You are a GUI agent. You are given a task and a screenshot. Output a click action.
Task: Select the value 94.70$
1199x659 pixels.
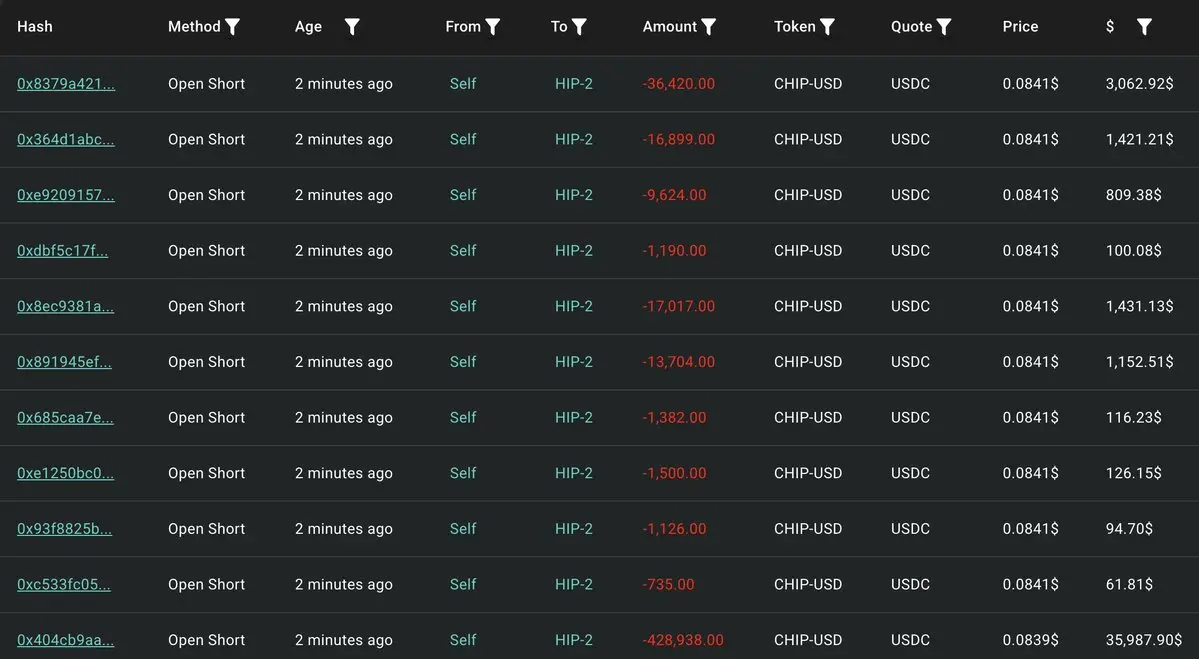tap(1129, 529)
